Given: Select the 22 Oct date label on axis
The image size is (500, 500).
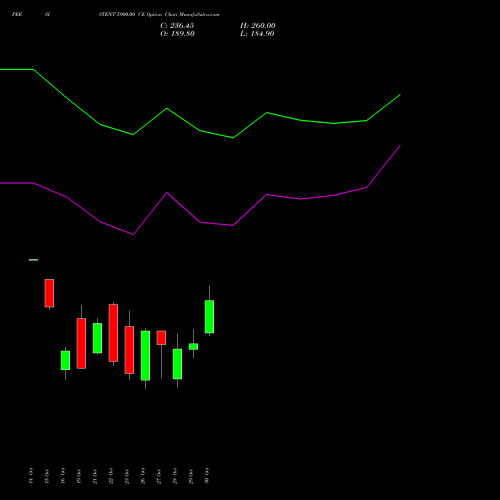Looking at the screenshot, I should pyautogui.click(x=111, y=476).
